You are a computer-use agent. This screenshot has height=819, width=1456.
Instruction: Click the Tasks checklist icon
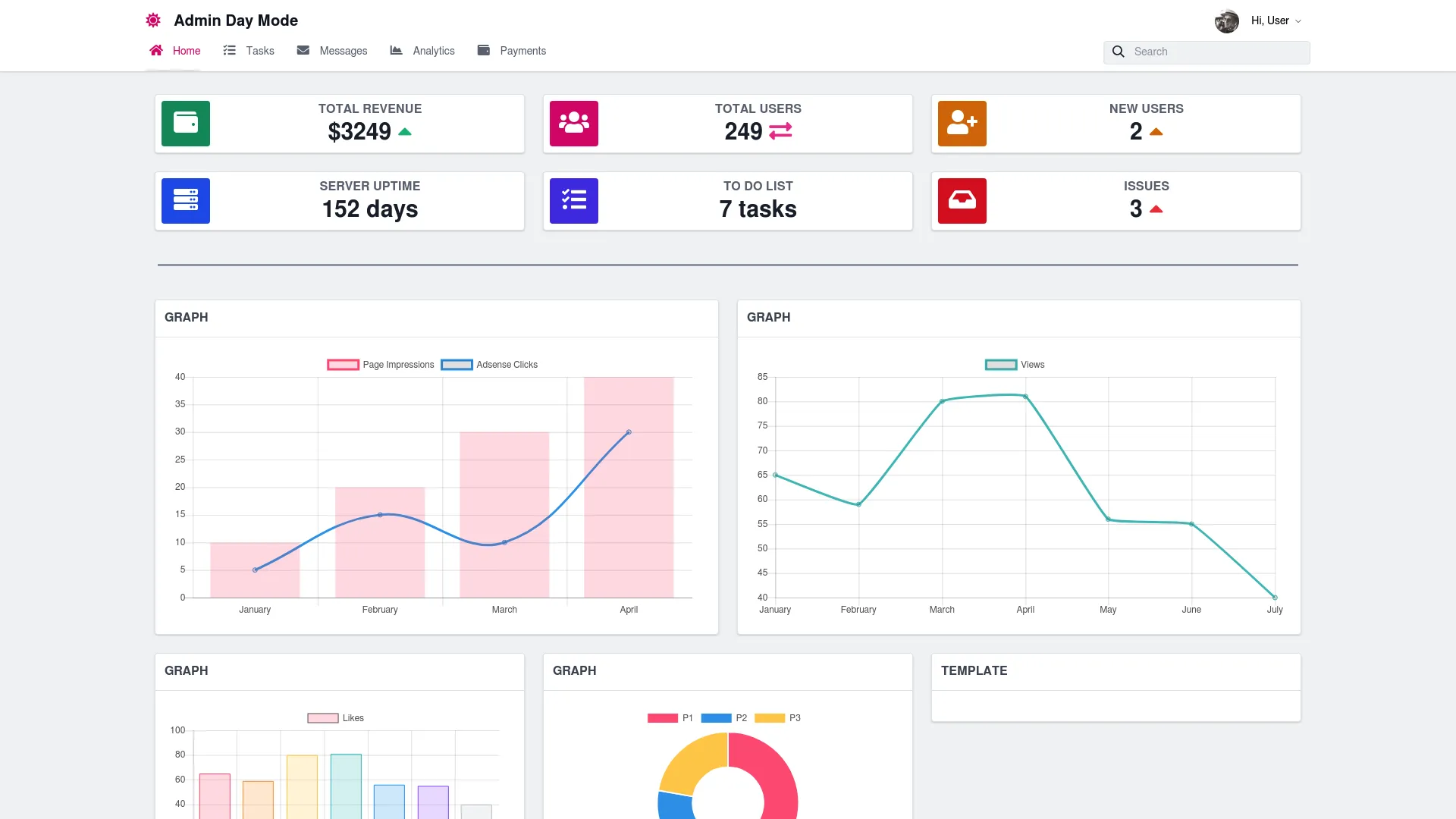tap(229, 50)
